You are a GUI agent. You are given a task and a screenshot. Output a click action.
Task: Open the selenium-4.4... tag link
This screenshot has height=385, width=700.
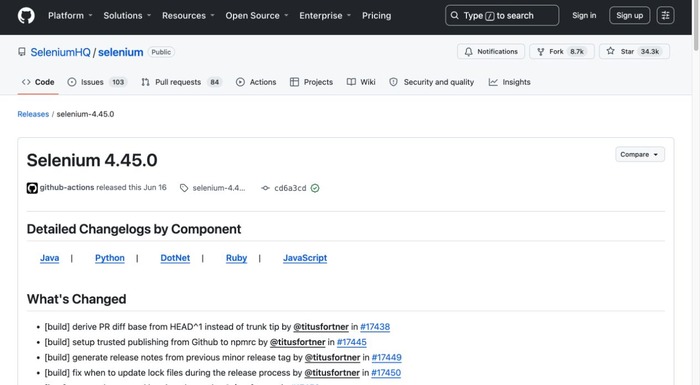pos(219,188)
